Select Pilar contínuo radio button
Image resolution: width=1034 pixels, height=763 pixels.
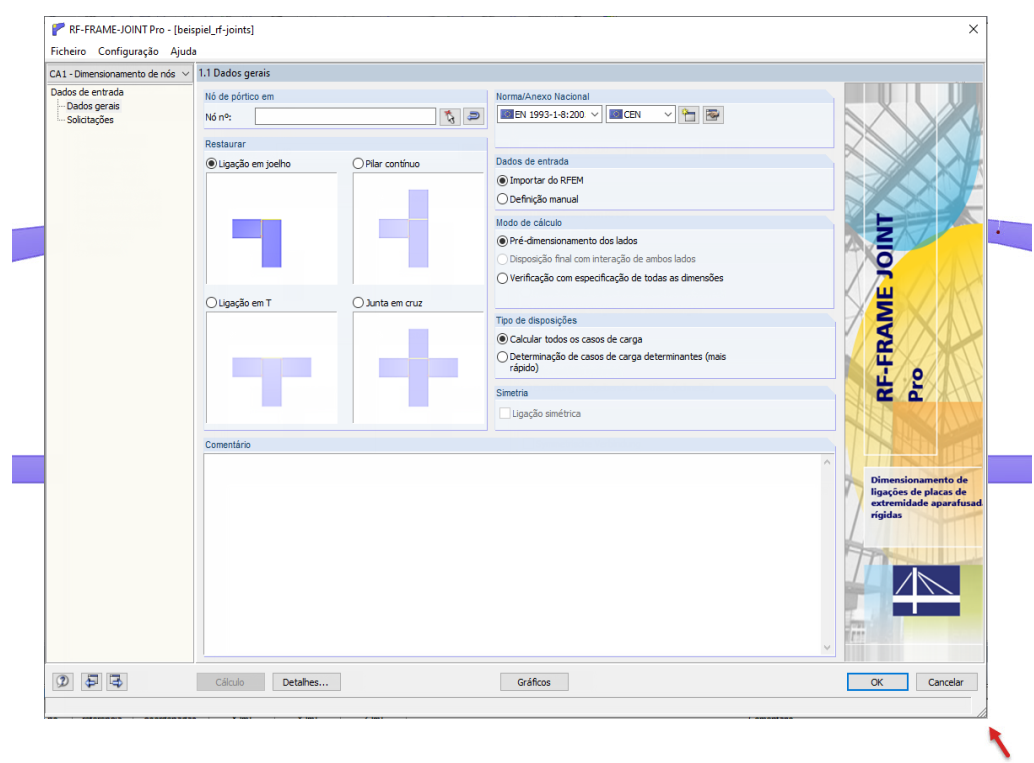pyautogui.click(x=358, y=164)
